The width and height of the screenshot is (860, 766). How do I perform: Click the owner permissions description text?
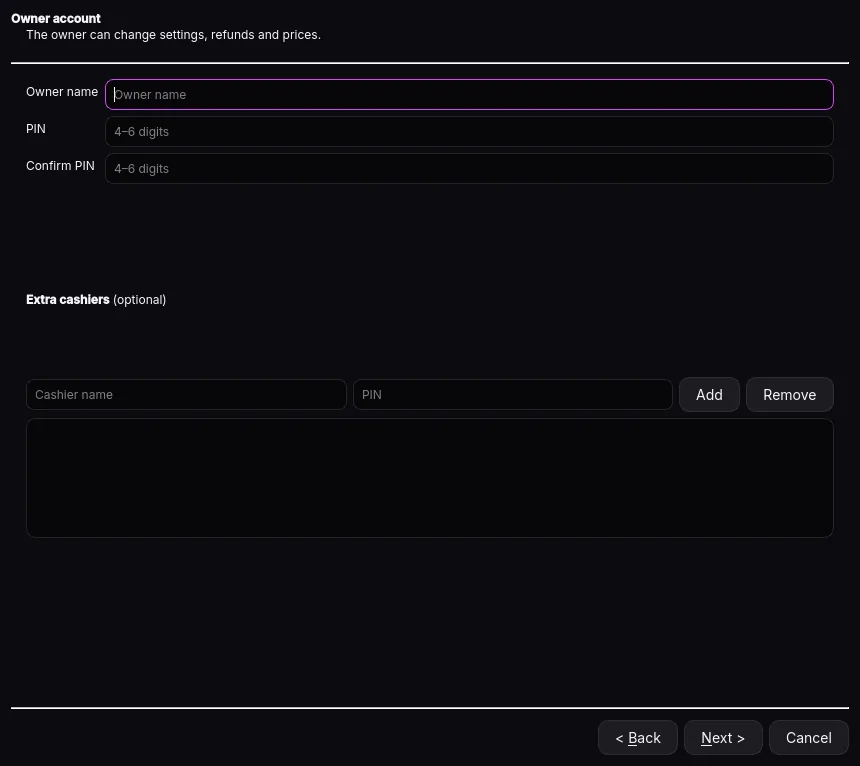(173, 35)
